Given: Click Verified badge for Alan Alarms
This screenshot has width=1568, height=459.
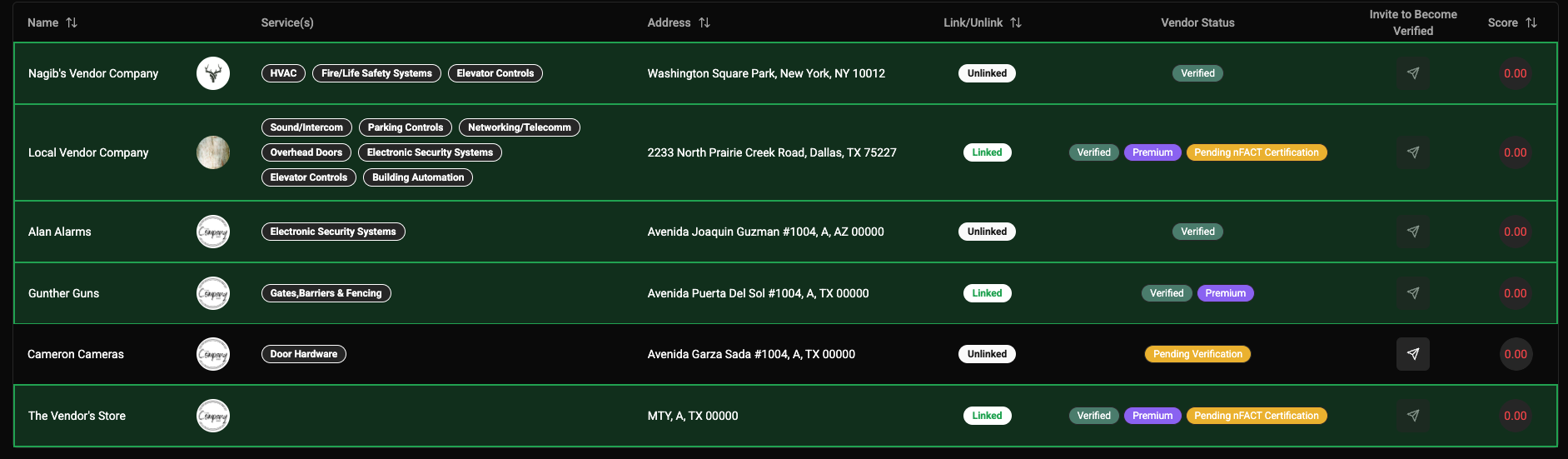Looking at the screenshot, I should click(1197, 232).
